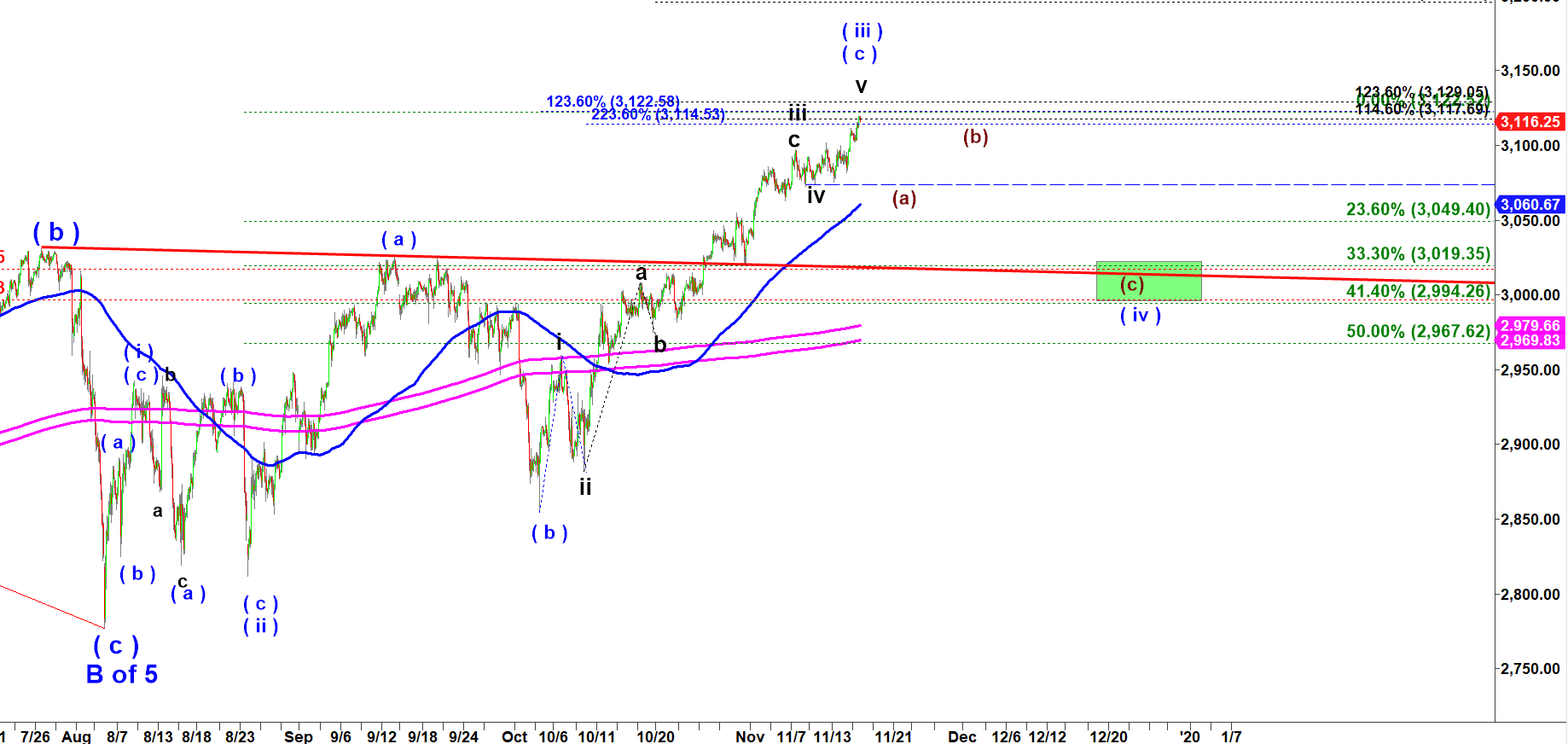Click the red 3,116.25 current price tag

click(x=1530, y=122)
